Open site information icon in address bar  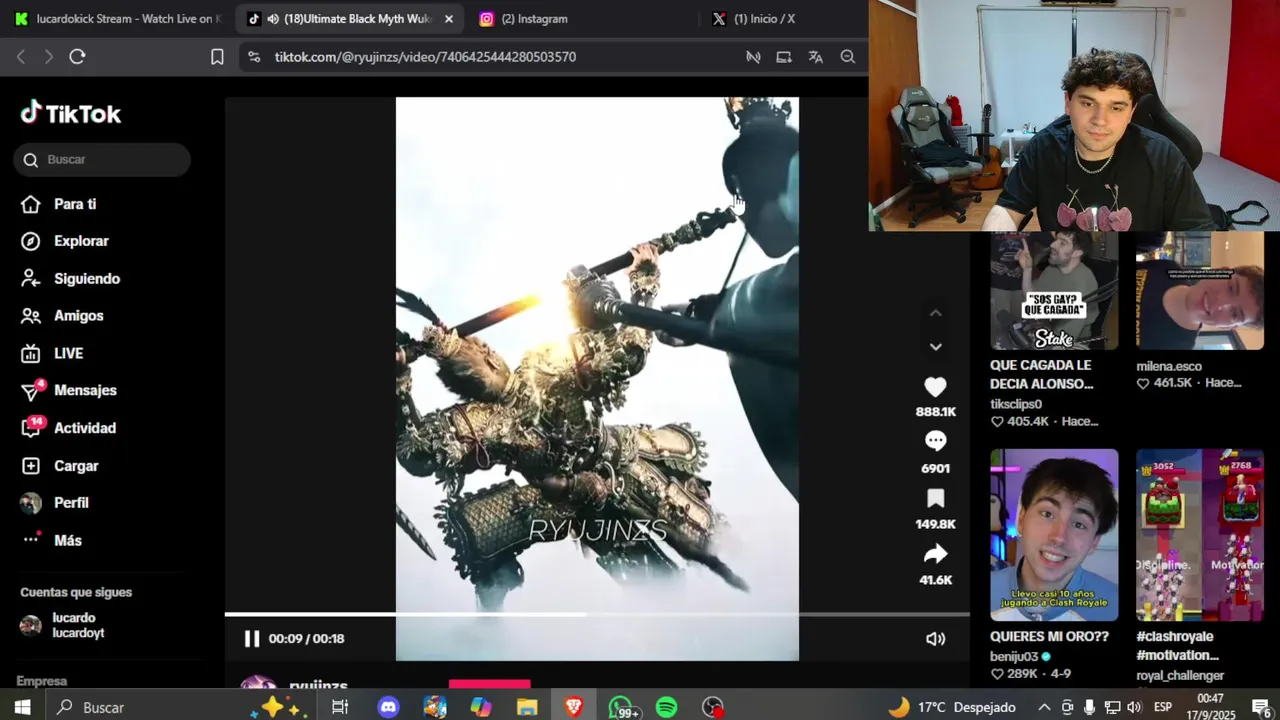253,57
